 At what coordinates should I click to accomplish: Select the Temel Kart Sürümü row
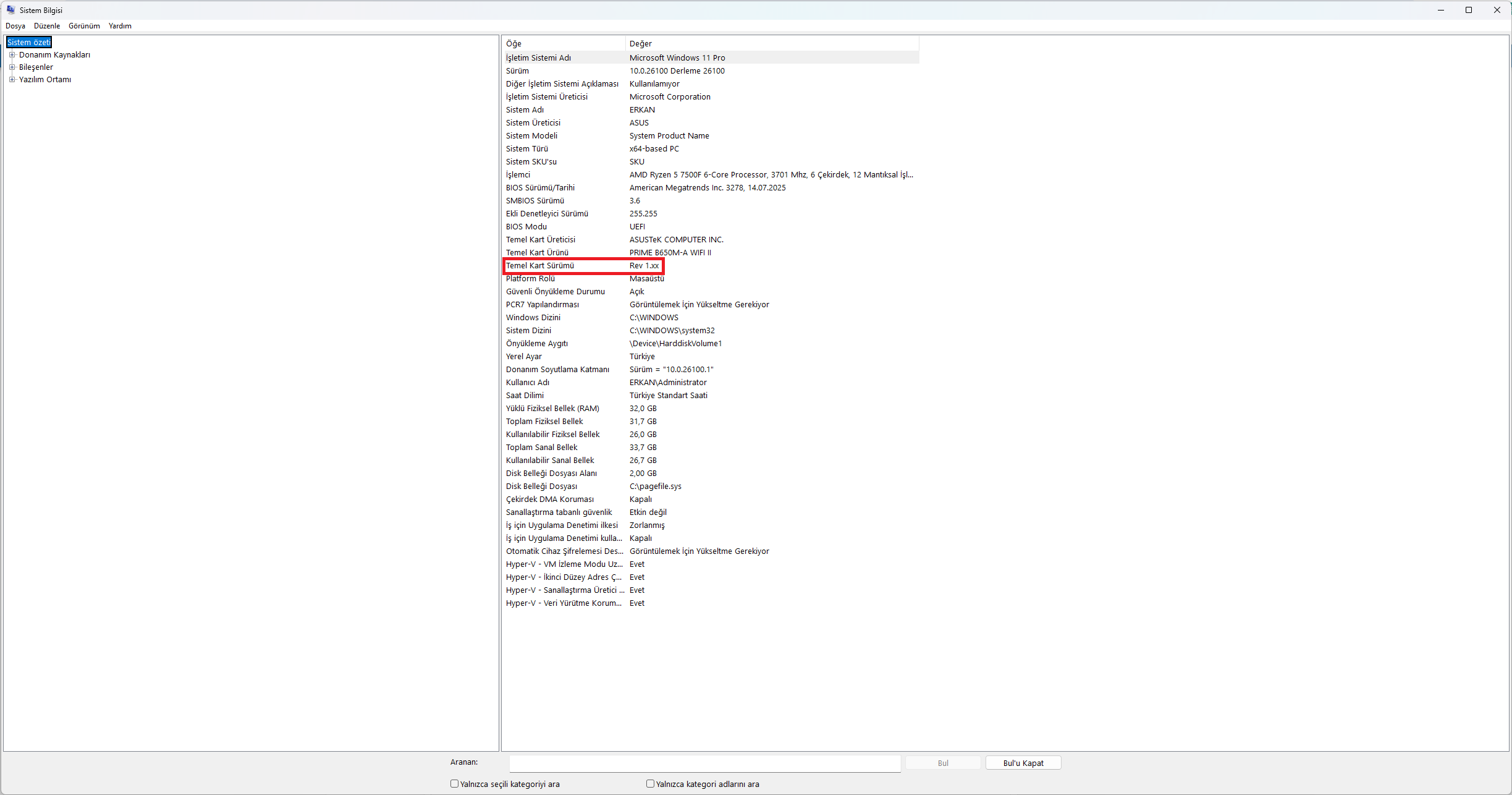[711, 266]
